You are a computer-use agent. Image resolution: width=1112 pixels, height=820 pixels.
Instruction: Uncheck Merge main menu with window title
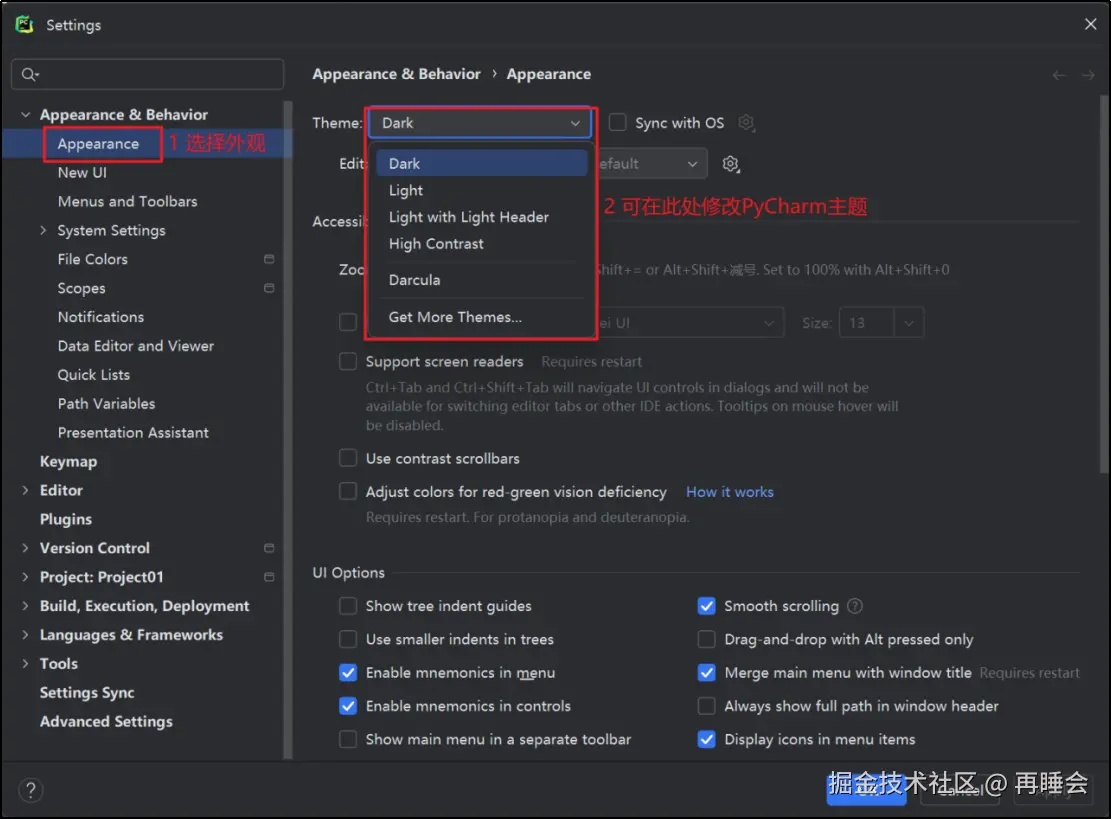(x=706, y=672)
